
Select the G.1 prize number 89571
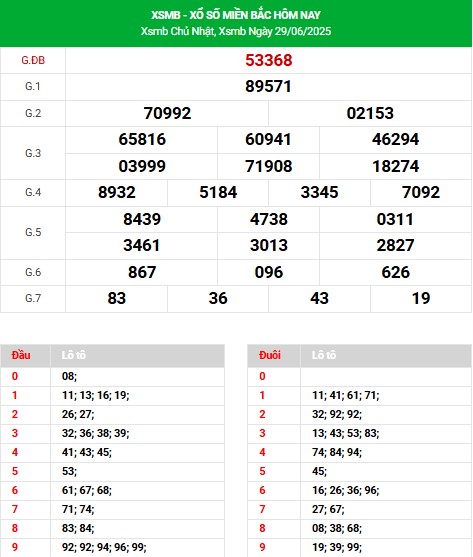268,87
